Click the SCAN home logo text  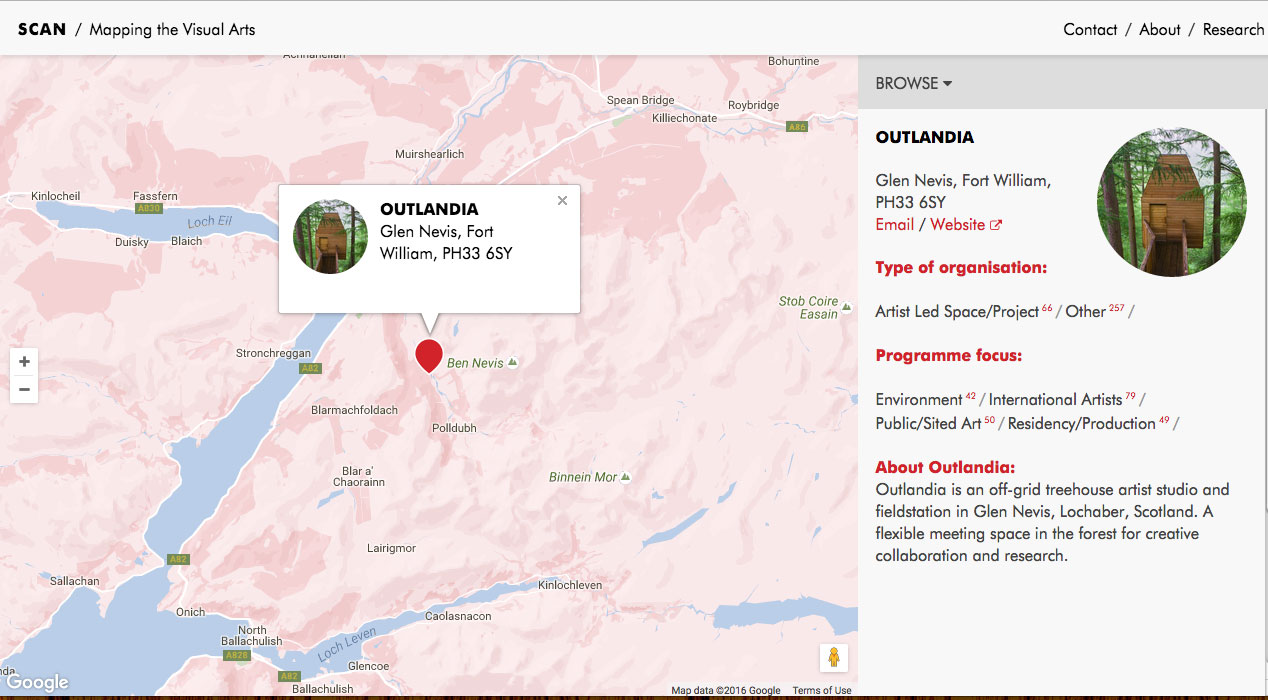(x=42, y=29)
